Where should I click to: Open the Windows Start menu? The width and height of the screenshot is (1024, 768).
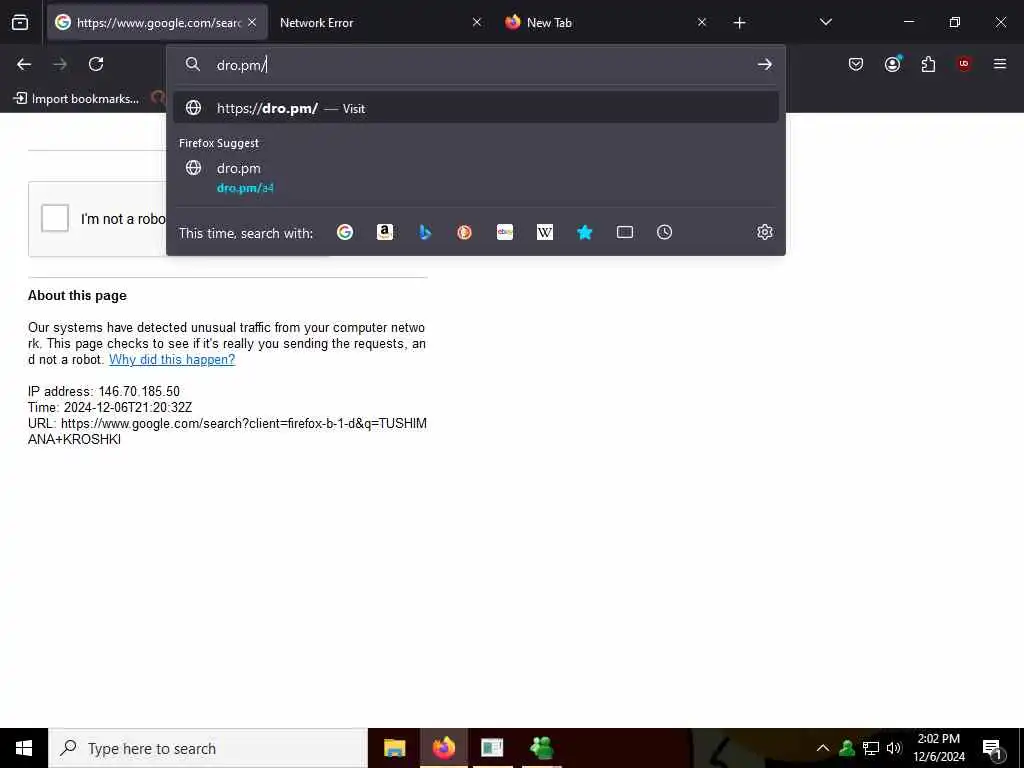(x=24, y=748)
